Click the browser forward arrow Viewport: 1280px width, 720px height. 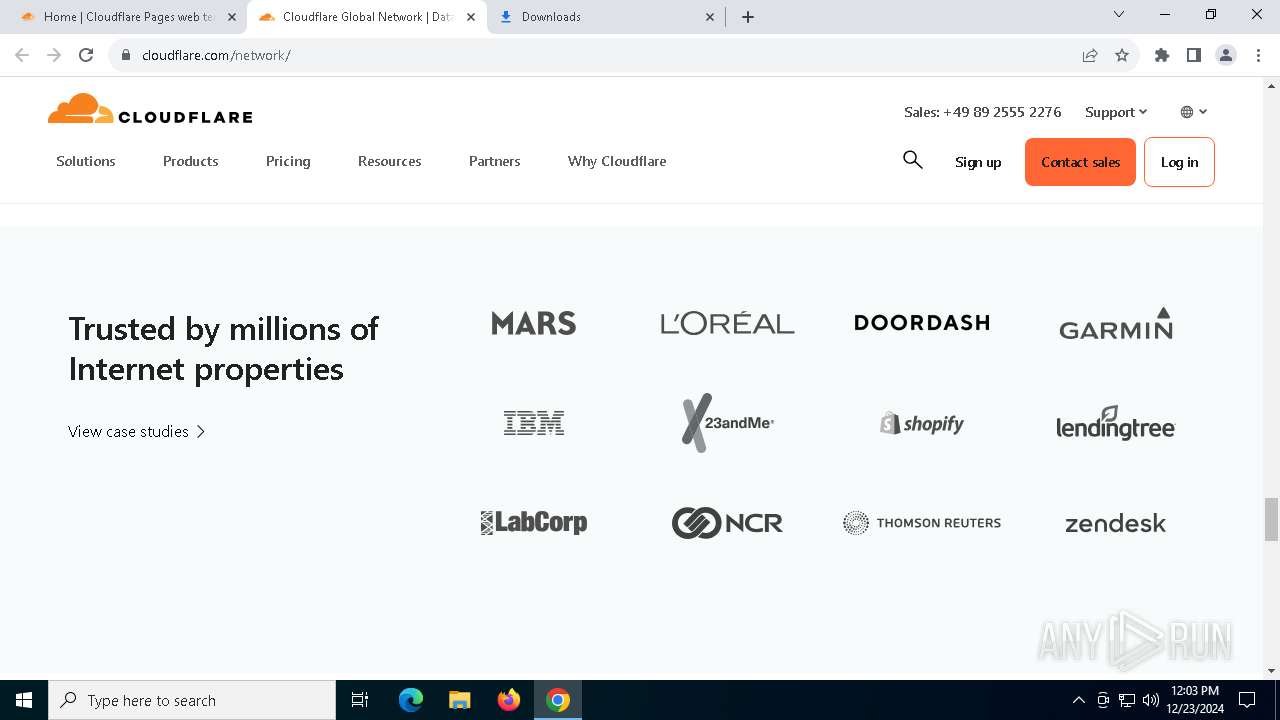[x=54, y=55]
